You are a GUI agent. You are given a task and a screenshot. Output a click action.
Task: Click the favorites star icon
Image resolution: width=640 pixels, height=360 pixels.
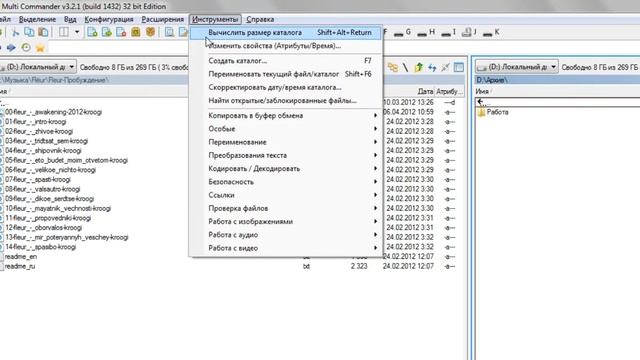coord(40,48)
